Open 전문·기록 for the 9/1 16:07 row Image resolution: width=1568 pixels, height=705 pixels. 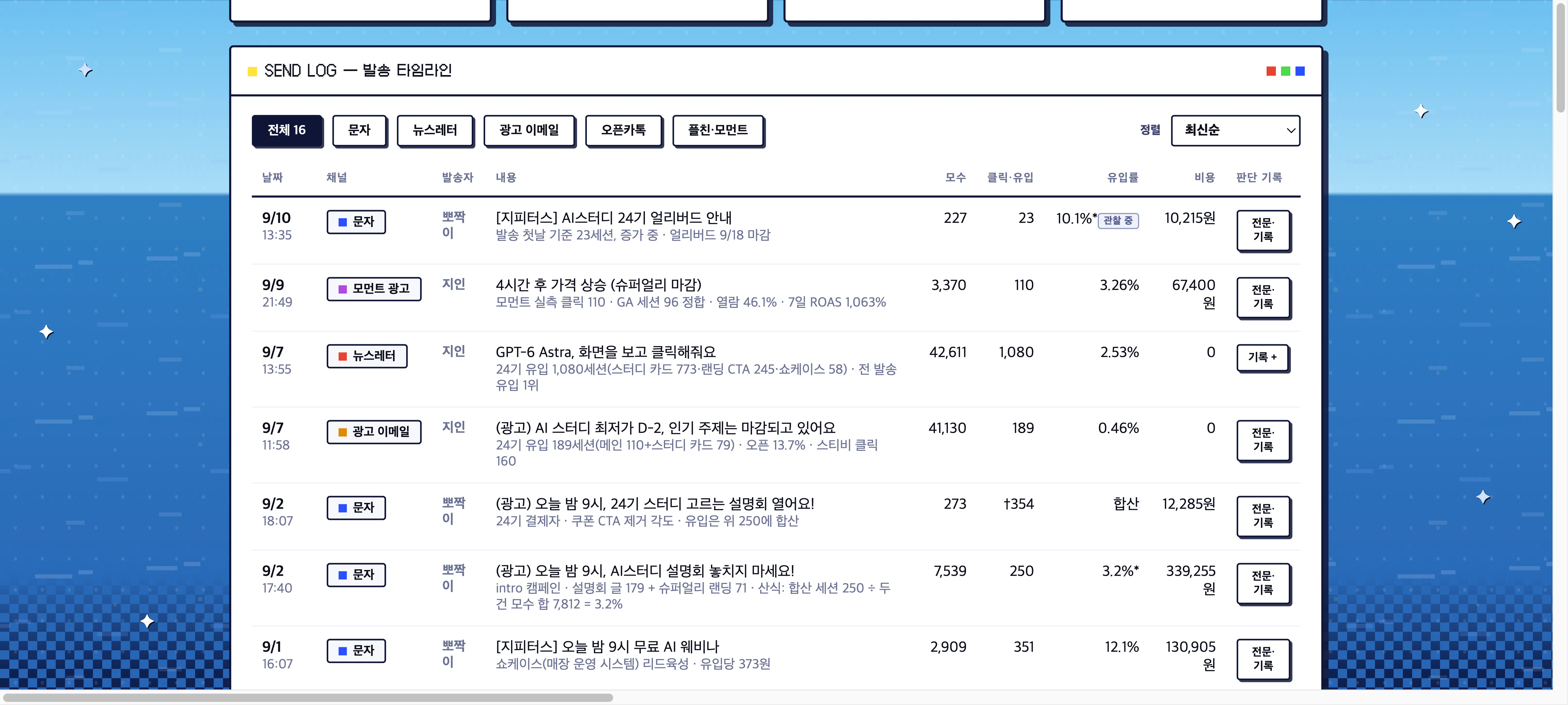click(1263, 659)
